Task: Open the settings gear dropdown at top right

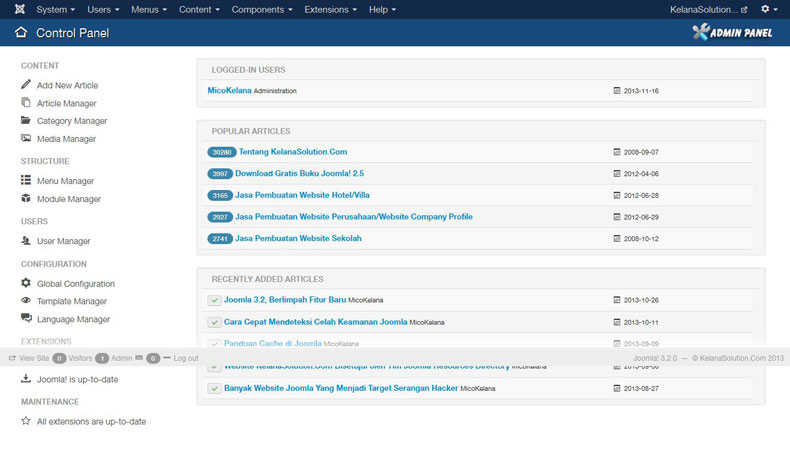Action: (x=769, y=9)
